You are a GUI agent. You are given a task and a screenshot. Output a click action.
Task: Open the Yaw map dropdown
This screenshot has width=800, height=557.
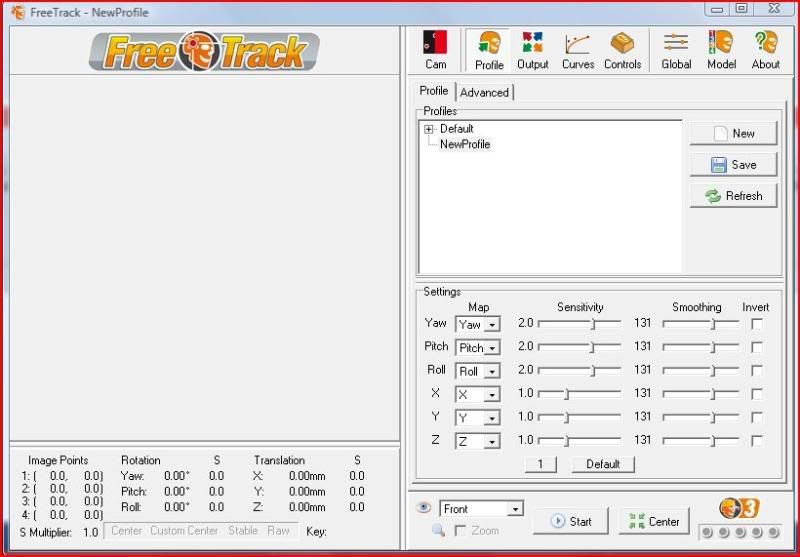pyautogui.click(x=492, y=325)
